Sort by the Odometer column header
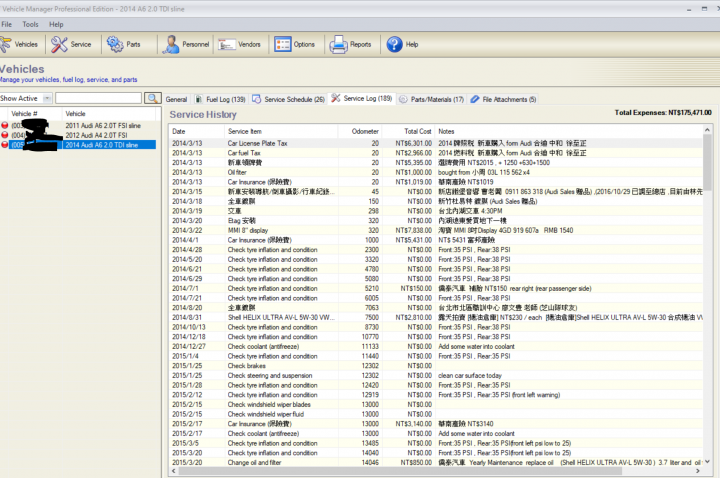 tap(359, 131)
